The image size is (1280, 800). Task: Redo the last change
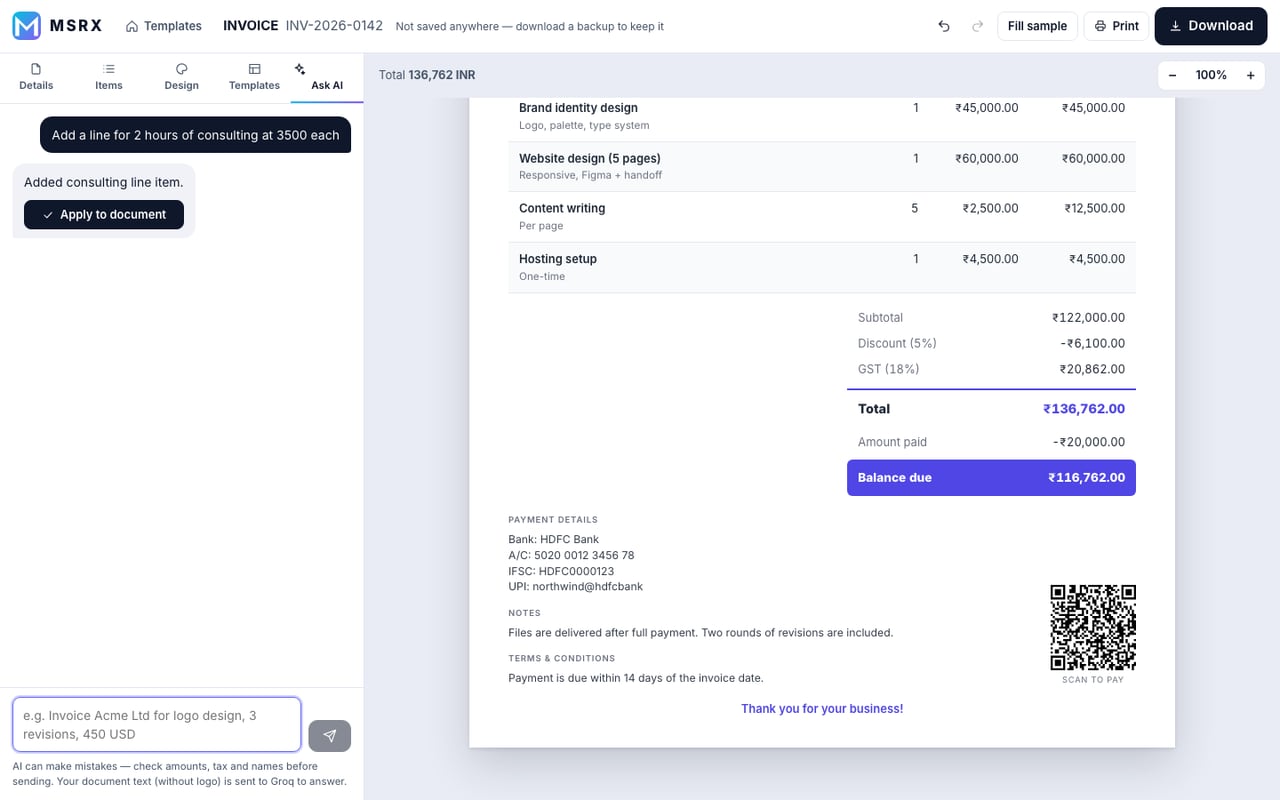[x=977, y=26]
